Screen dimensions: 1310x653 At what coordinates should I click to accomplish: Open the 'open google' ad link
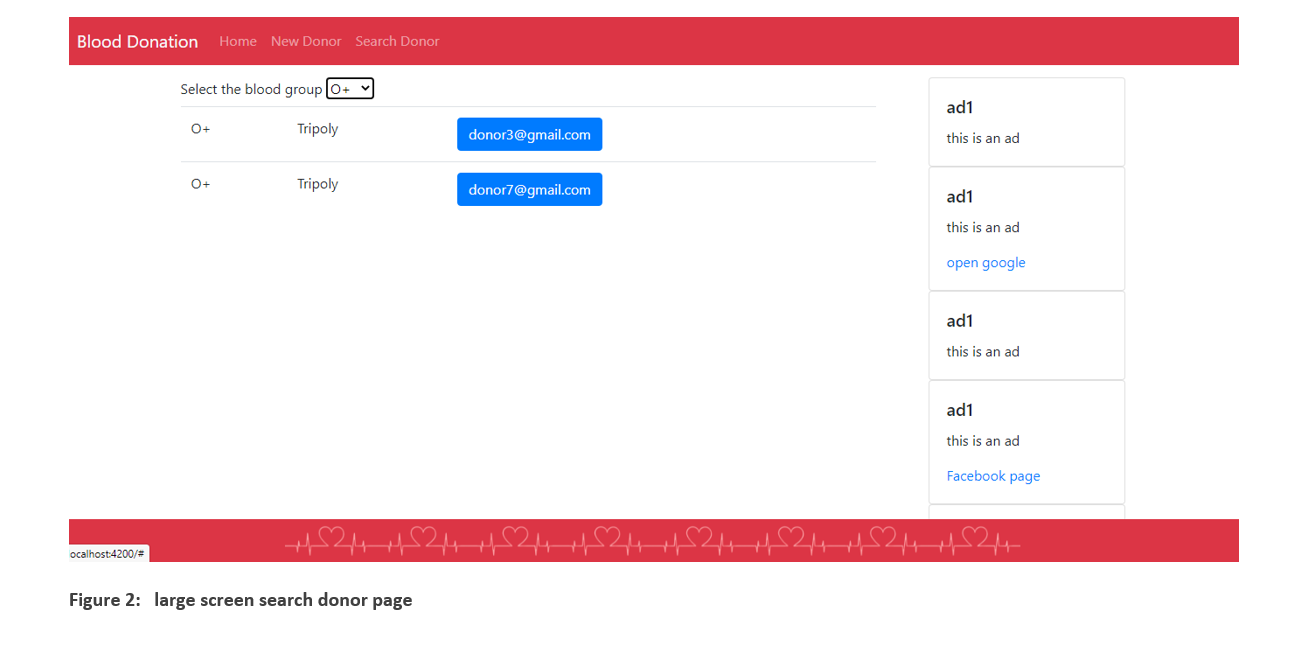(x=986, y=262)
